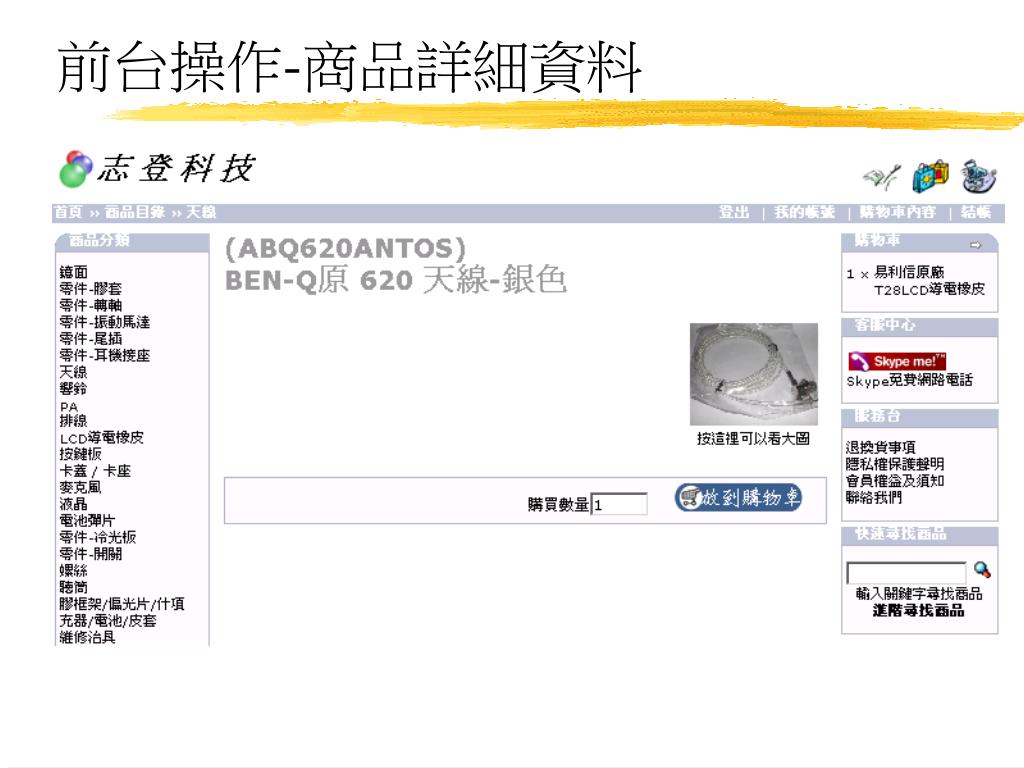The width and height of the screenshot is (1024, 768).
Task: Select LCD導電橡皮 category in sidebar
Action: tap(101, 438)
